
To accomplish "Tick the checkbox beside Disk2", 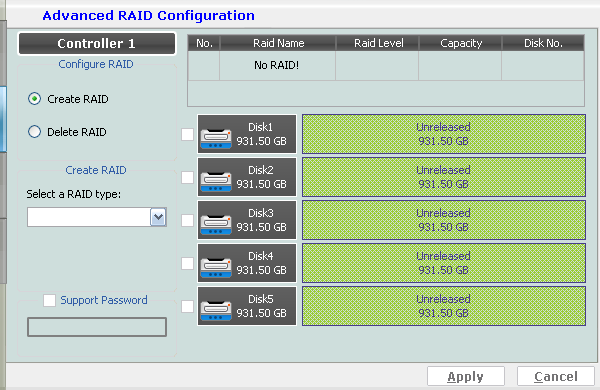I will (188, 178).
